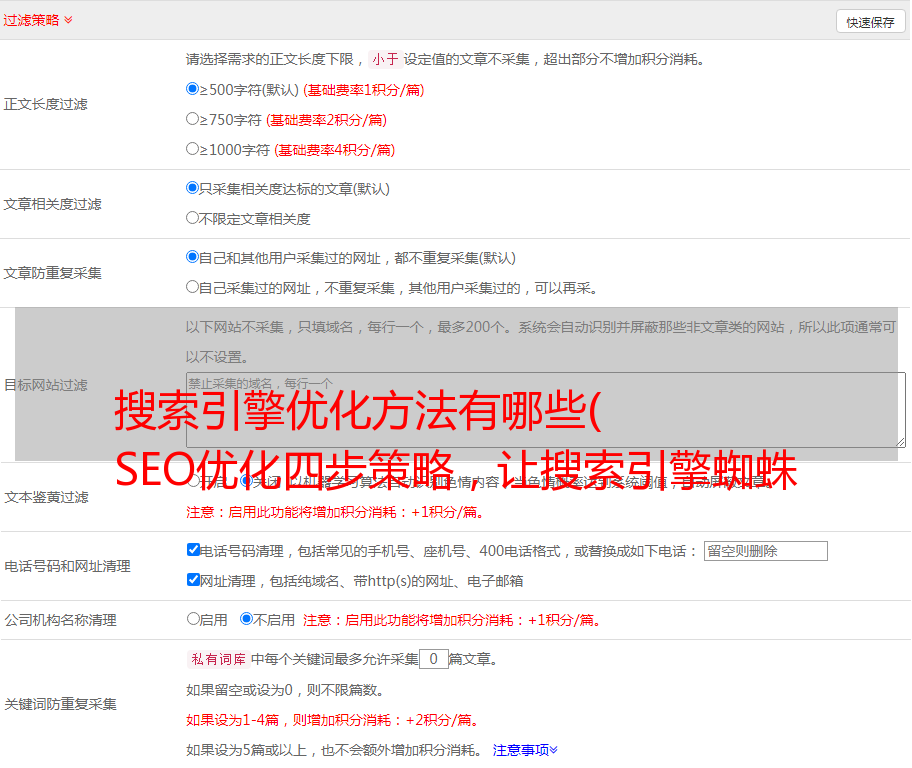Toggle the 网址清理 checkbox
This screenshot has width=912, height=768.
[193, 580]
